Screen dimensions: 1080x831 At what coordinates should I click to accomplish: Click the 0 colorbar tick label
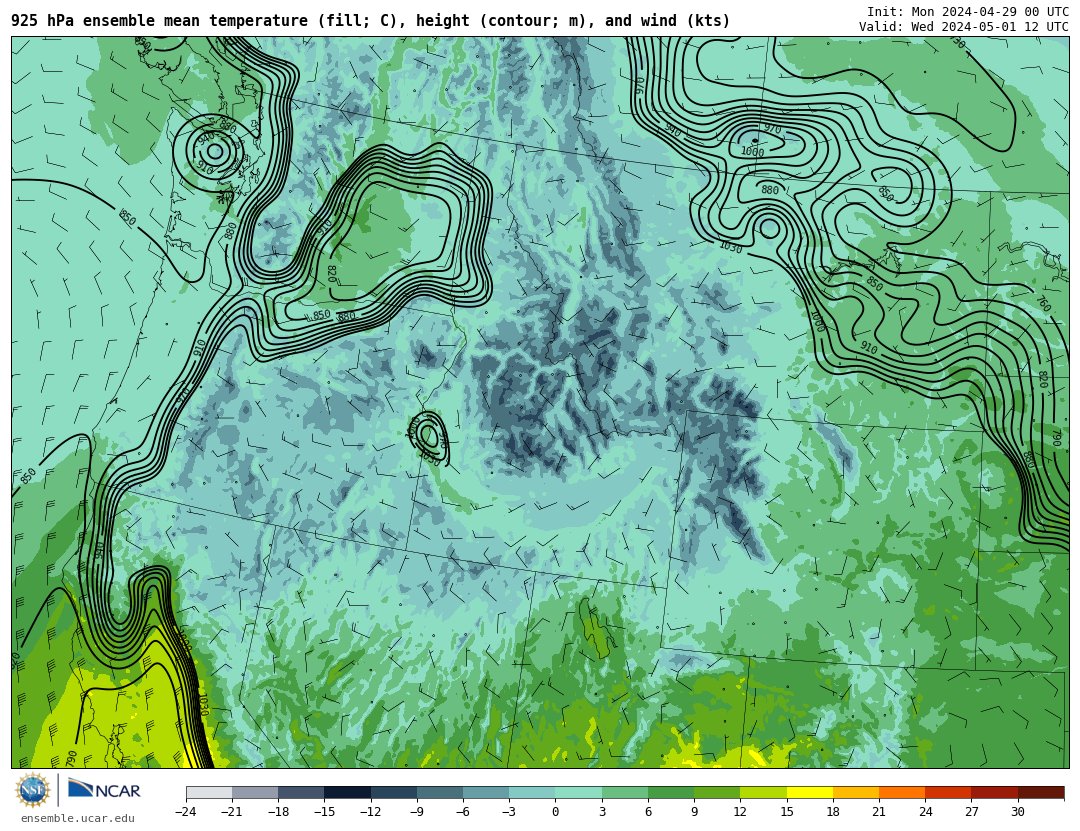(x=555, y=812)
